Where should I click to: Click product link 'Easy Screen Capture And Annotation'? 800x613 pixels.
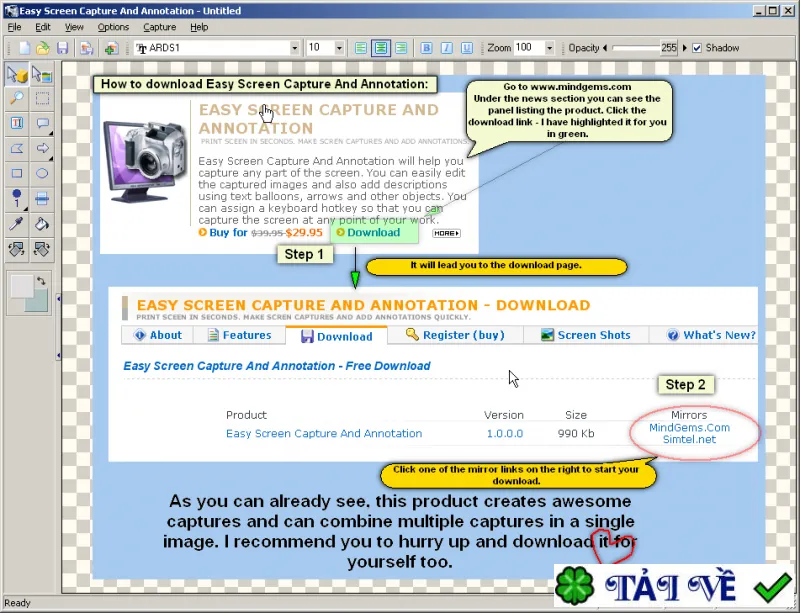coord(324,433)
